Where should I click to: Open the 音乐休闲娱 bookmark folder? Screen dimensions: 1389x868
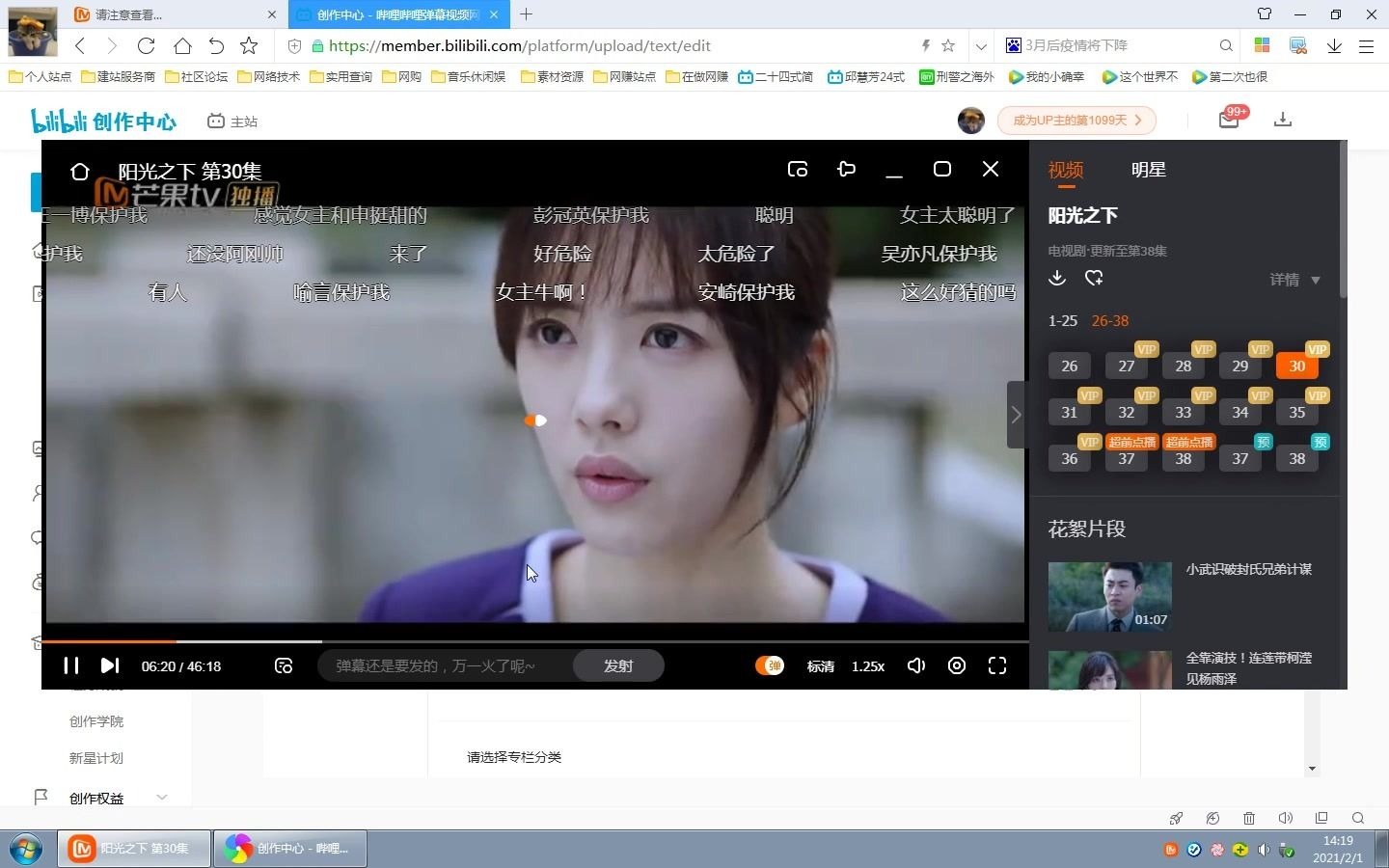tap(469, 76)
